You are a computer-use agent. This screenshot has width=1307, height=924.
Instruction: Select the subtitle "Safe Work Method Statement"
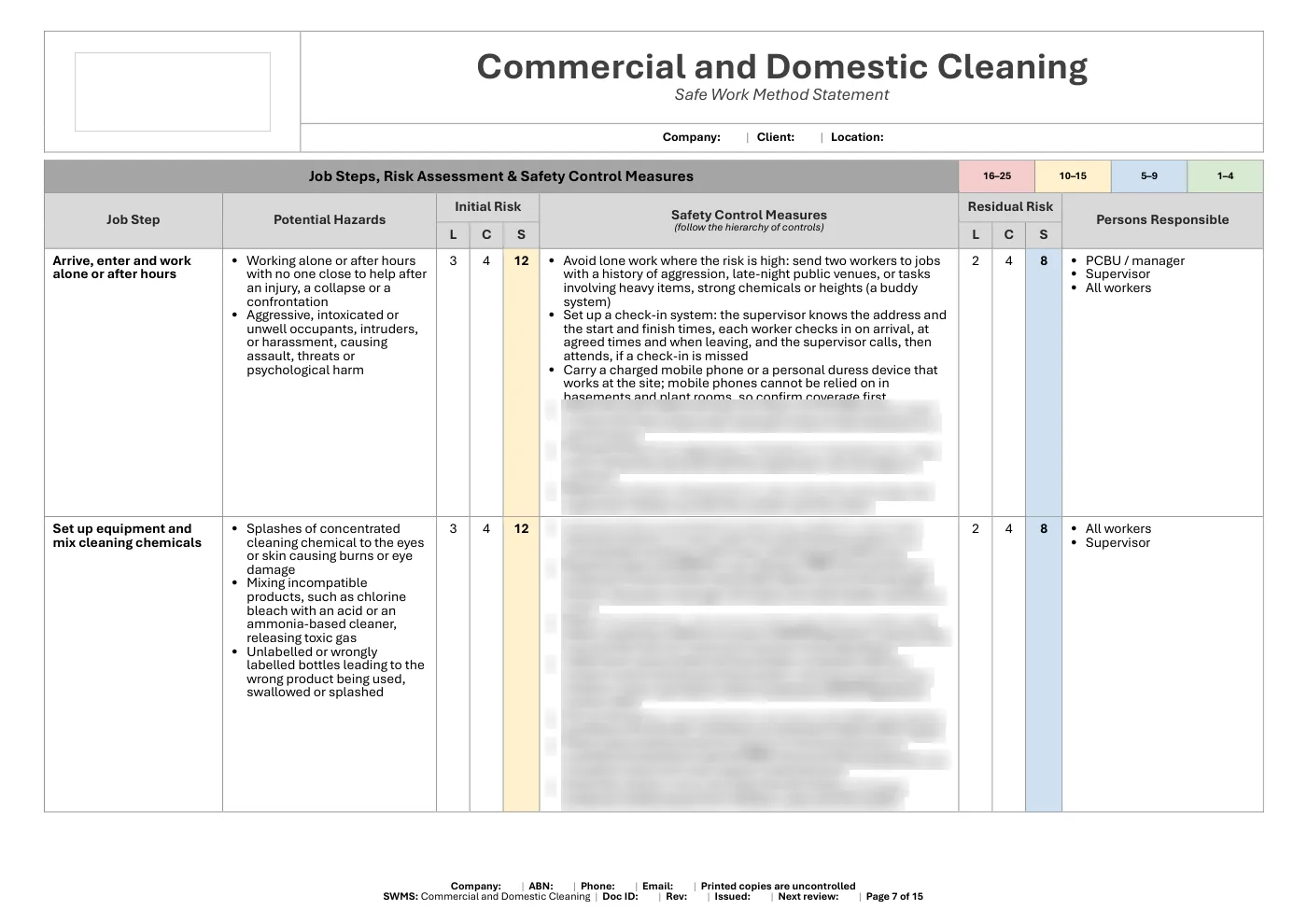pos(782,94)
